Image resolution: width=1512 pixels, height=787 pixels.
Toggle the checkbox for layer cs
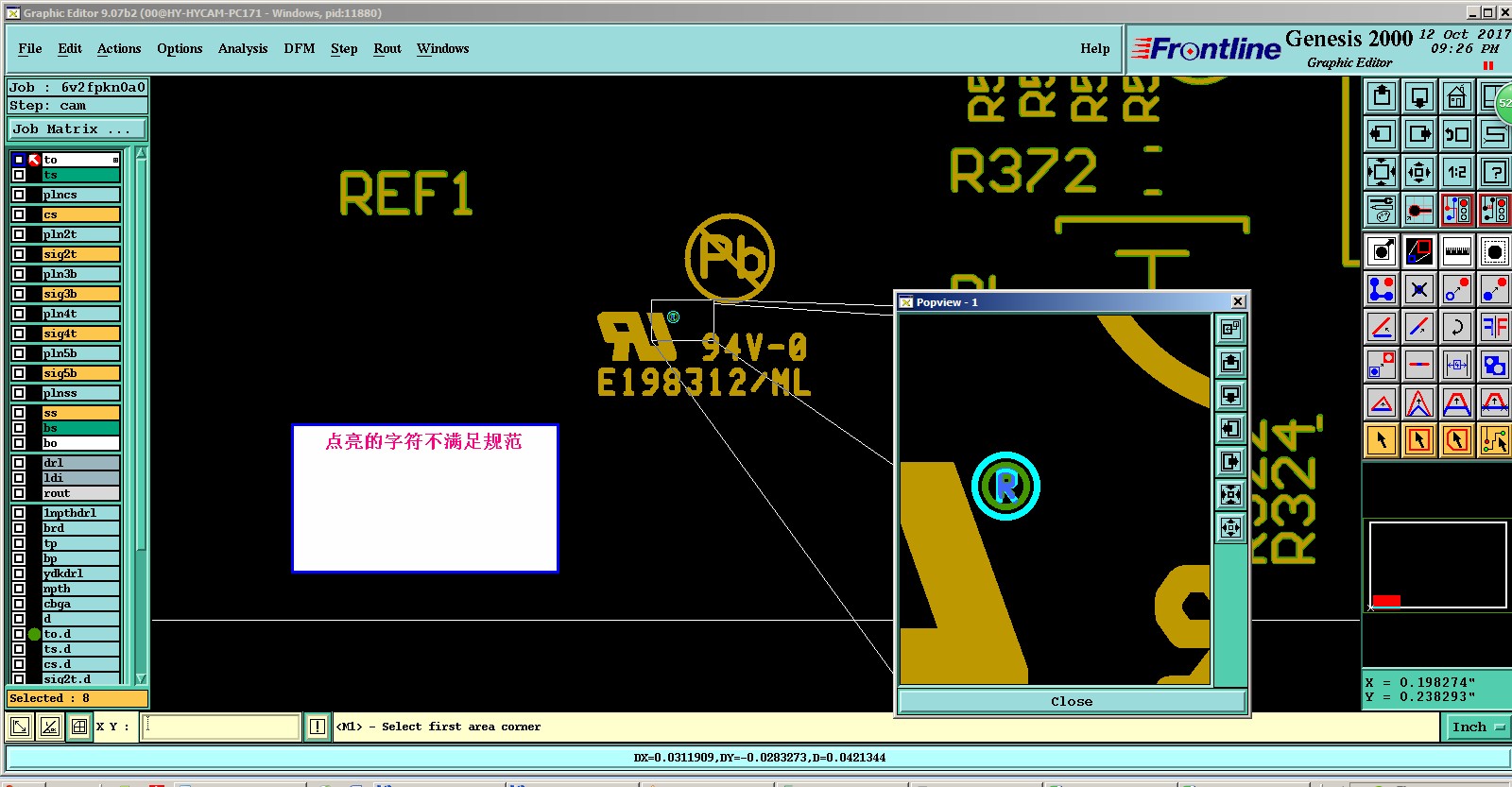[x=19, y=214]
